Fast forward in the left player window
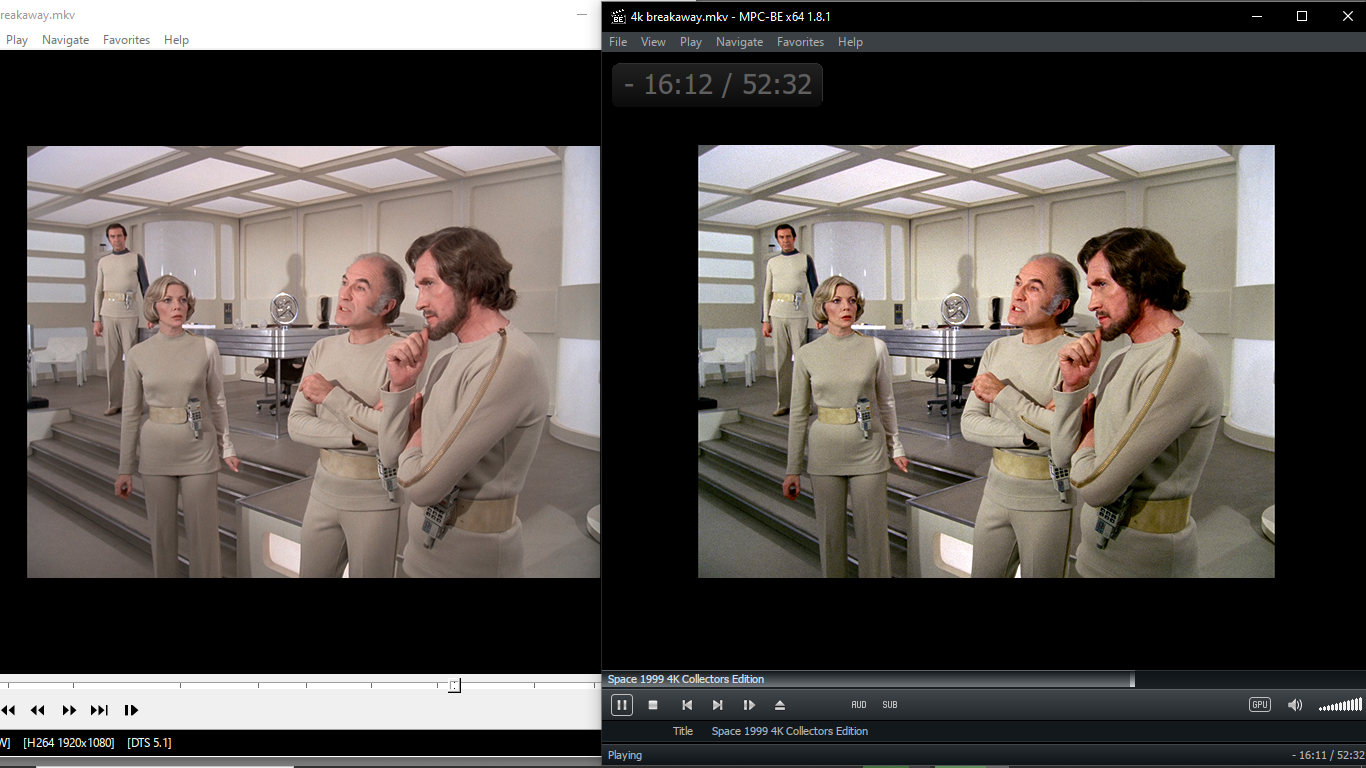Screen dimensions: 1366x768 point(69,710)
